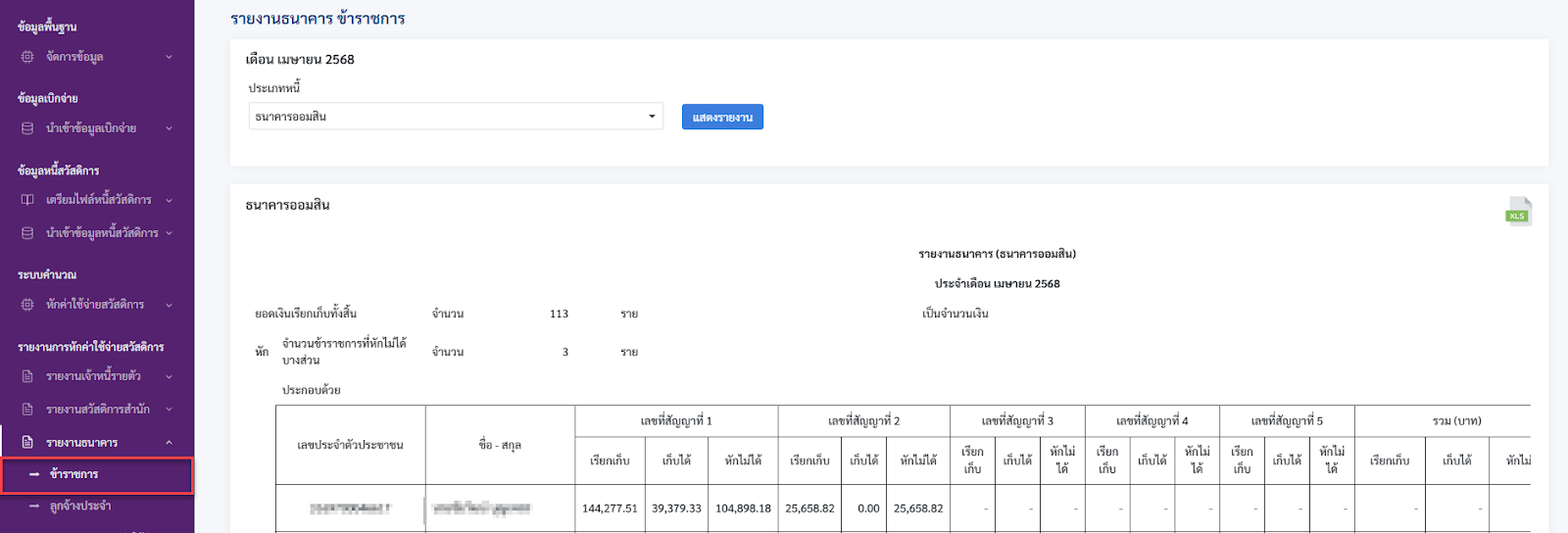1568x533 pixels.
Task: Click 25,658.82 under contract 2 เรียกเก็บ
Action: pyautogui.click(x=809, y=509)
